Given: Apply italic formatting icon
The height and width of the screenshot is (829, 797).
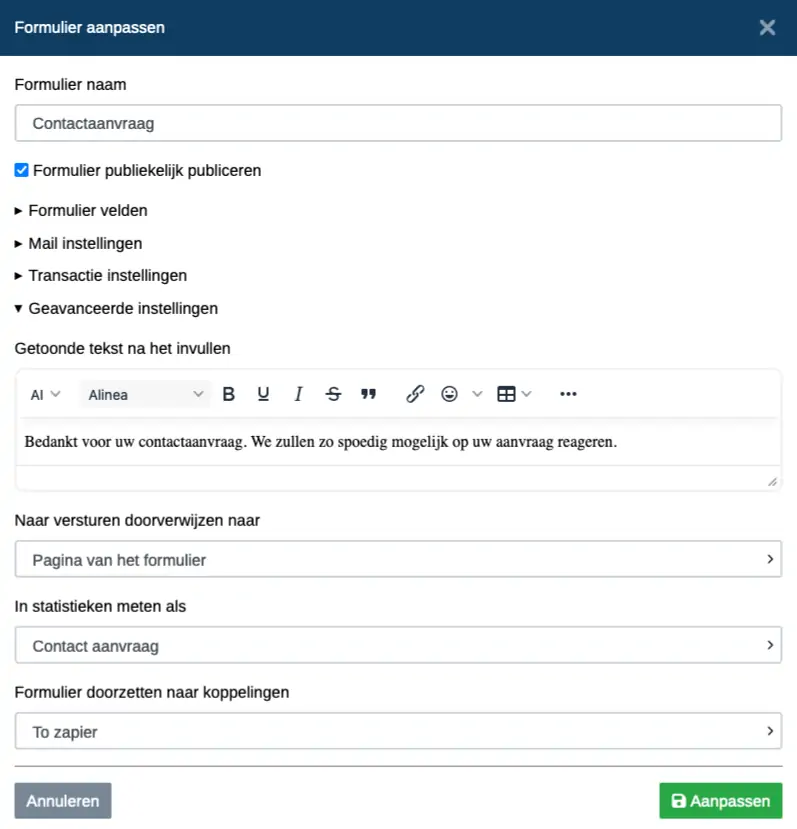Looking at the screenshot, I should (298, 394).
